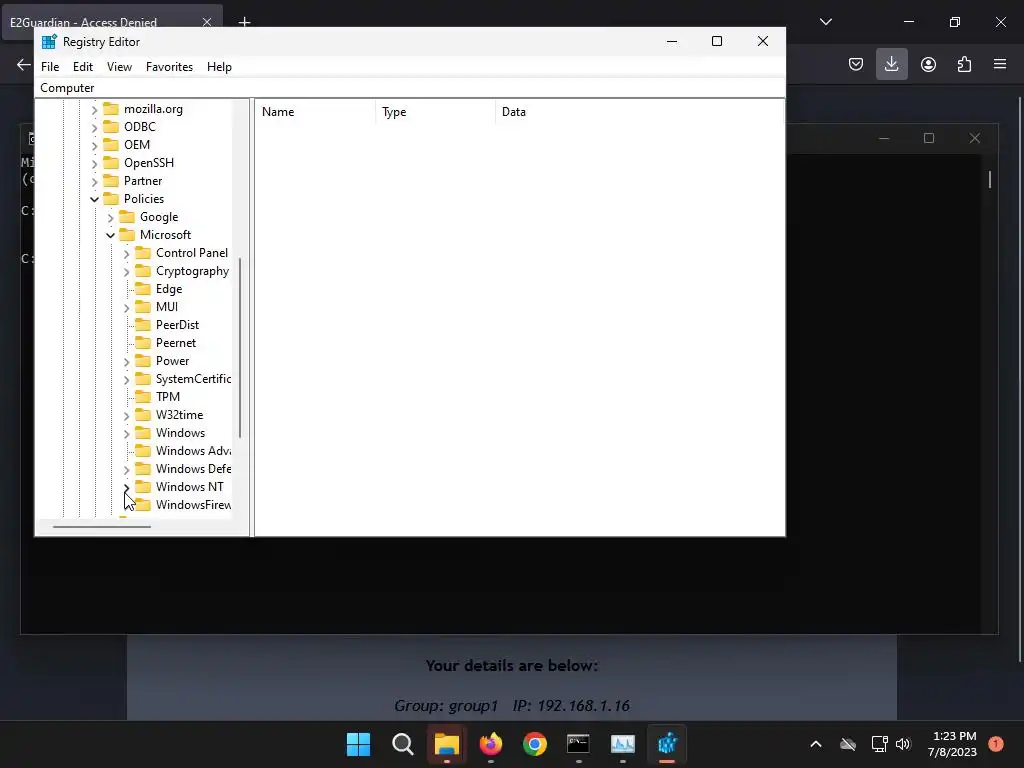1024x768 pixels.
Task: Open the Firefox extensions icon
Action: (x=964, y=64)
